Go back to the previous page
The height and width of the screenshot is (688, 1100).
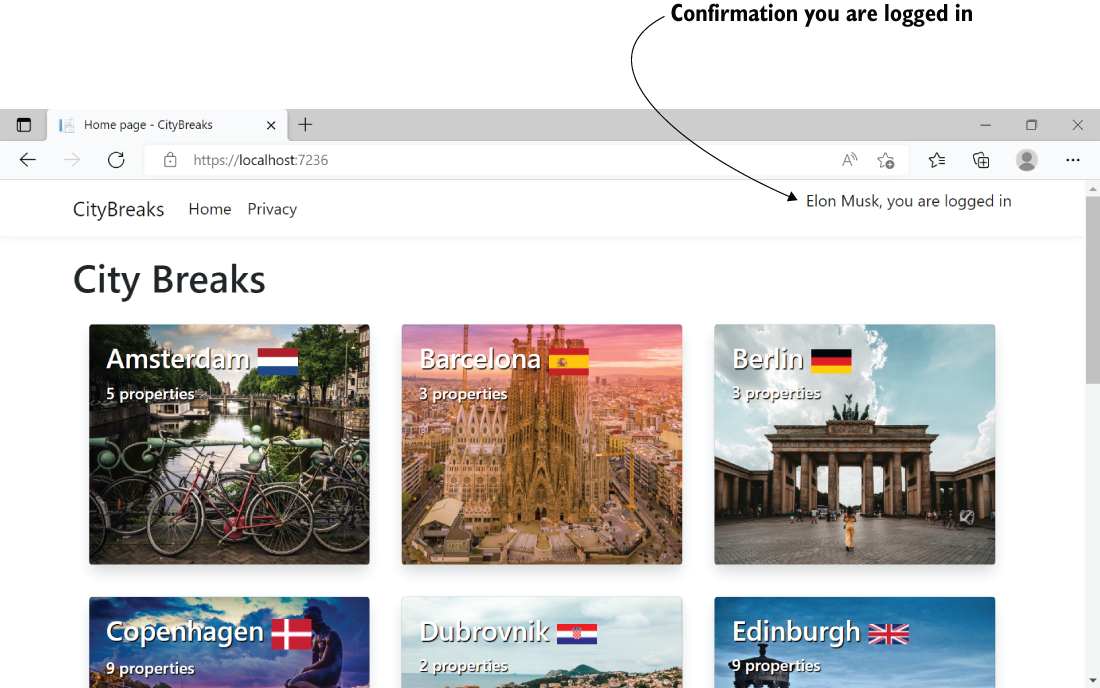27,160
